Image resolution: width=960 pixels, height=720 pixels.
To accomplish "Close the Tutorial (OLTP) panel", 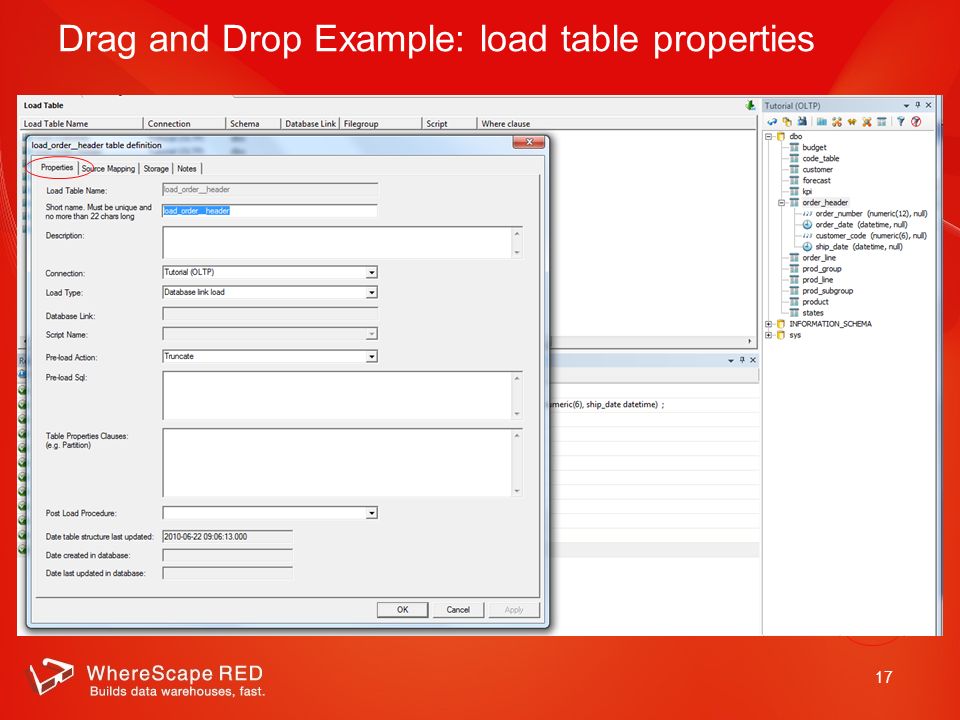I will point(929,105).
